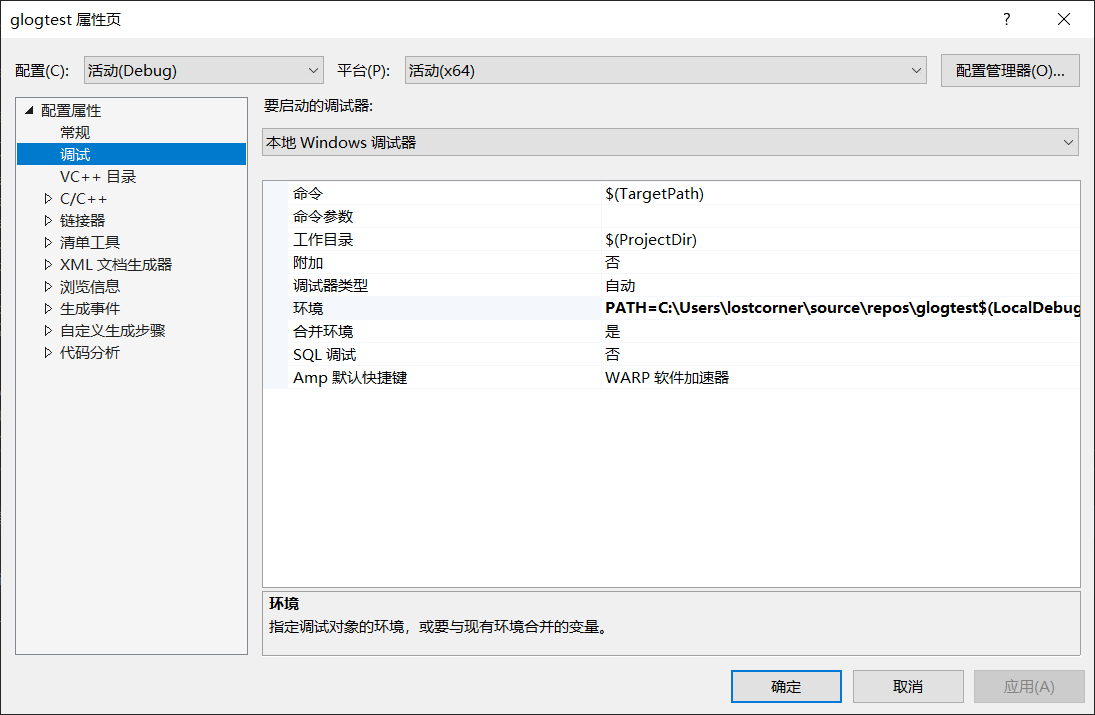Viewport: 1095px width, 715px height.
Task: Open the 配置(C) dropdown
Action: (203, 70)
